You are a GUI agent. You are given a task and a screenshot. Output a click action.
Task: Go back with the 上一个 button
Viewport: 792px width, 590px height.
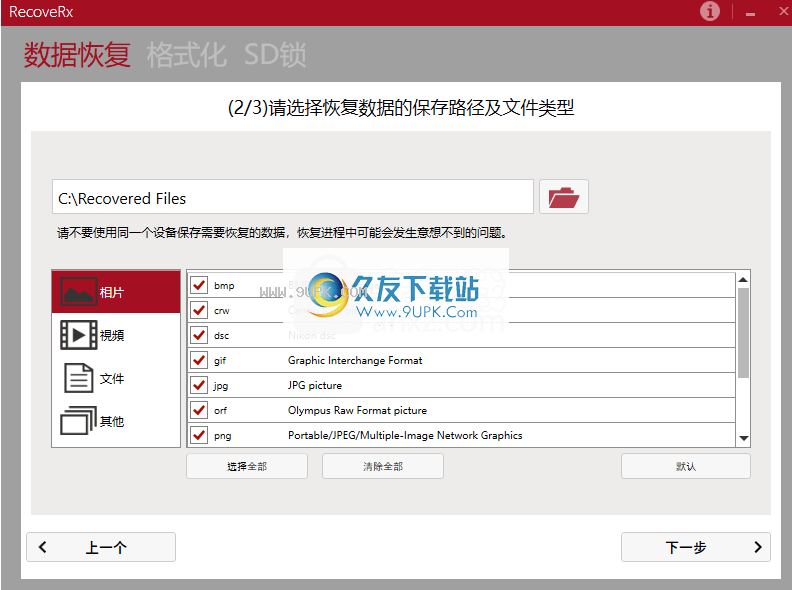pos(101,547)
